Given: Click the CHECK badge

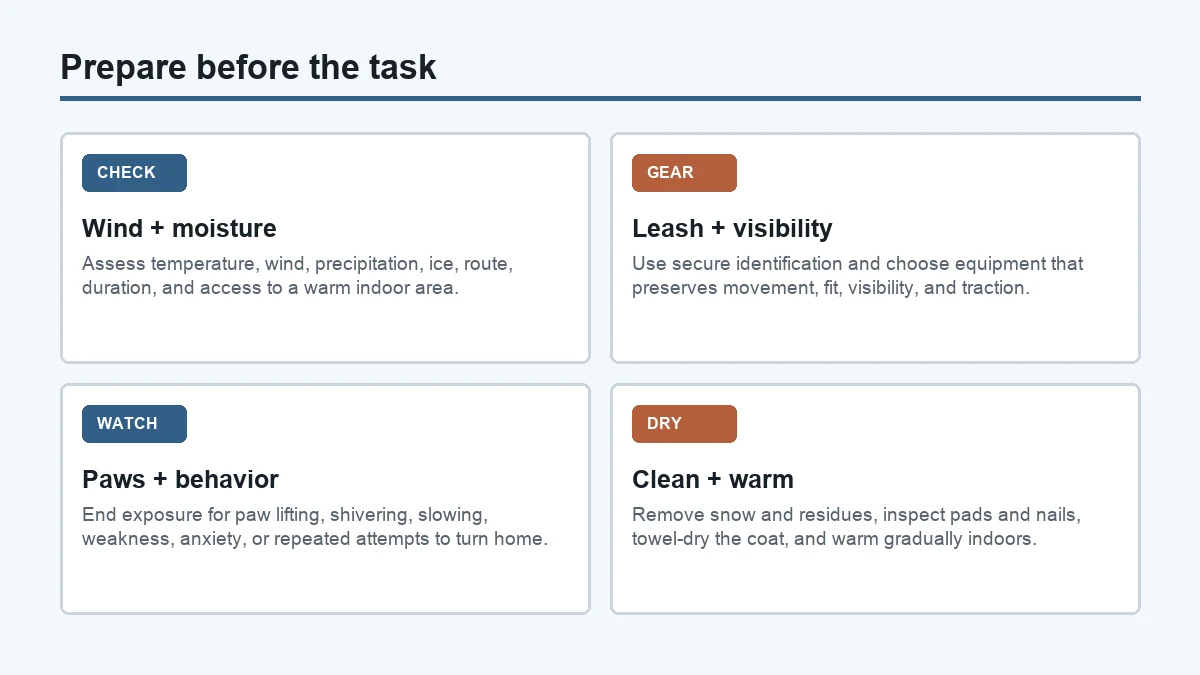Looking at the screenshot, I should pos(134,173).
